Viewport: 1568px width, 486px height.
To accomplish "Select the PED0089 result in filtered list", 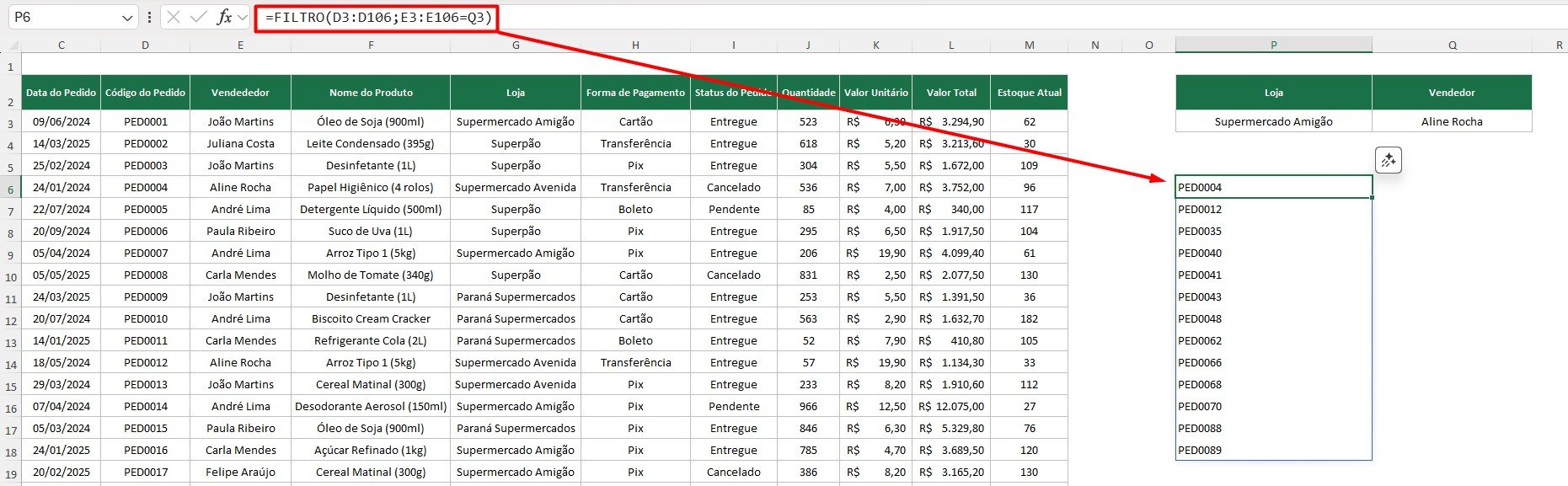I will [x=1272, y=450].
